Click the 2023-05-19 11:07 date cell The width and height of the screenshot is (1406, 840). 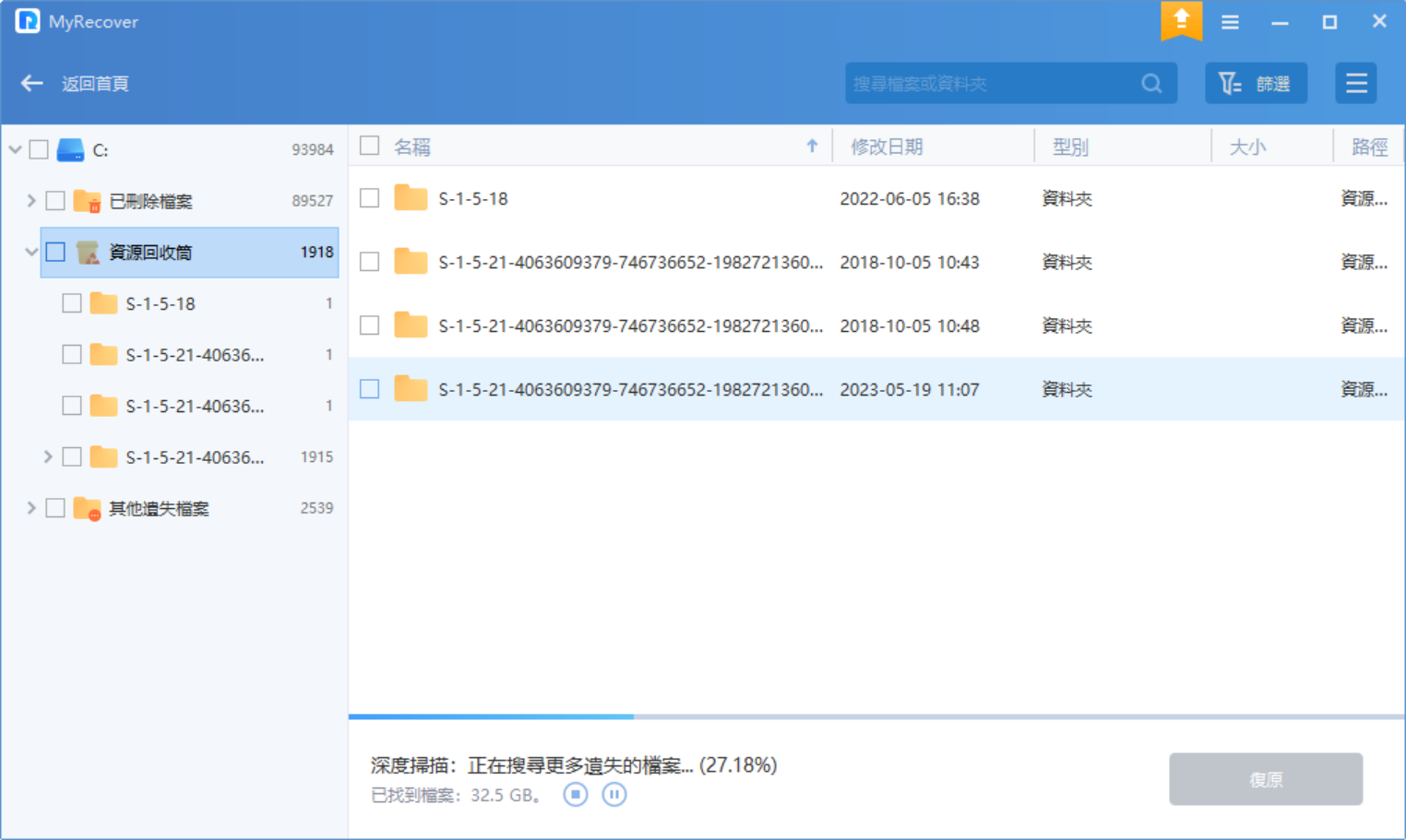pyautogui.click(x=910, y=389)
